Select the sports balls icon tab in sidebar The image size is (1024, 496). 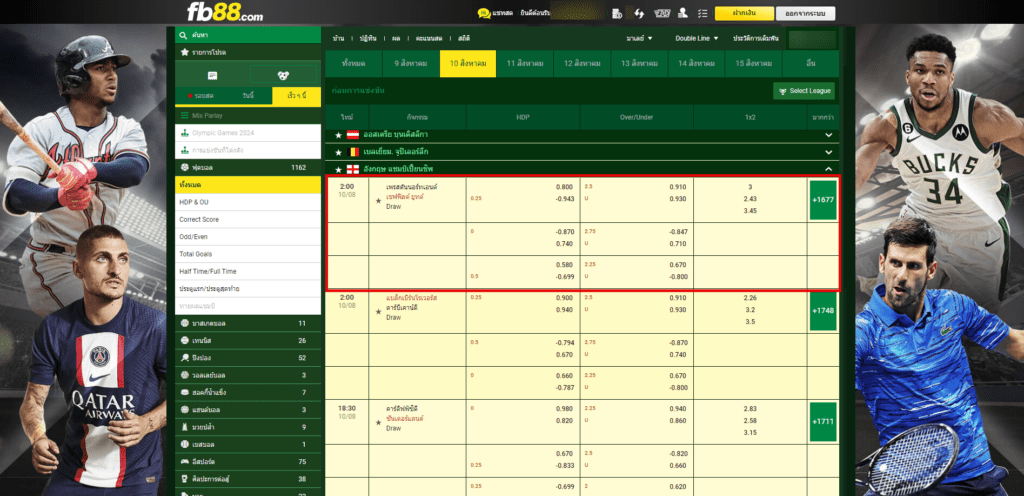point(283,76)
